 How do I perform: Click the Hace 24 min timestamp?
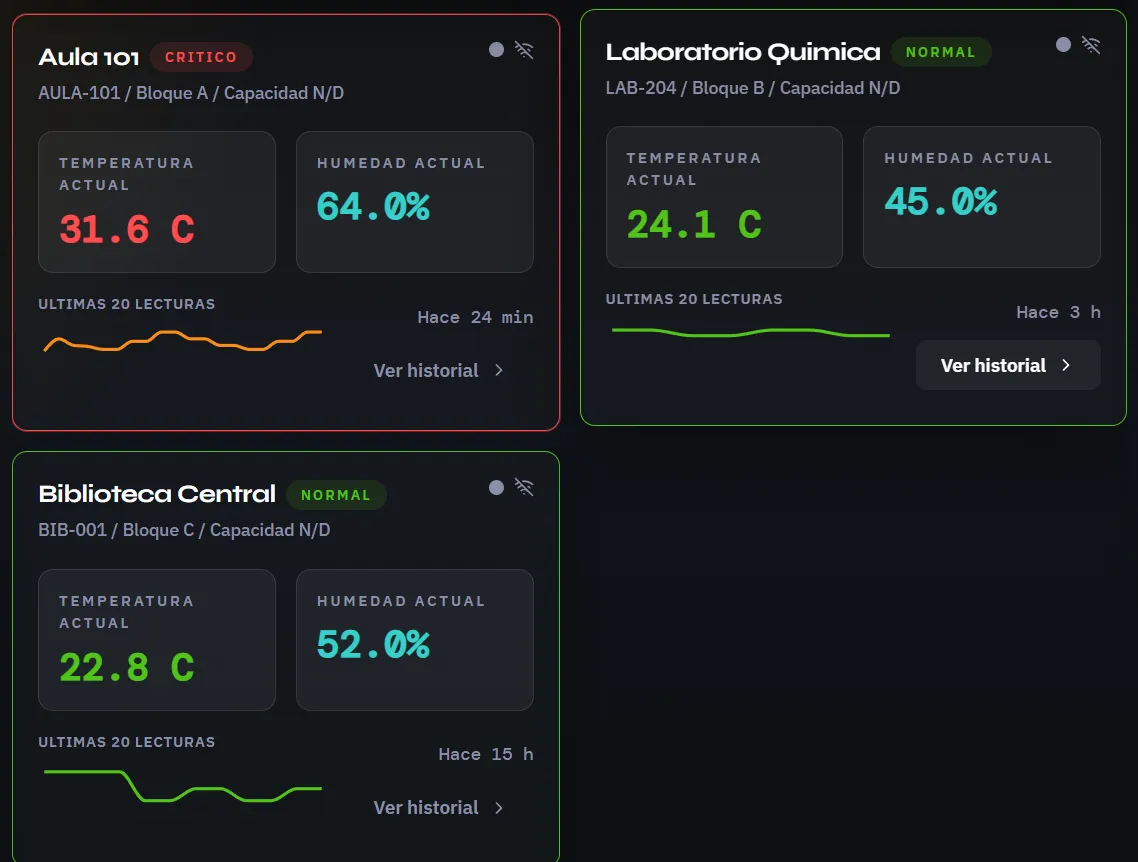pos(475,317)
